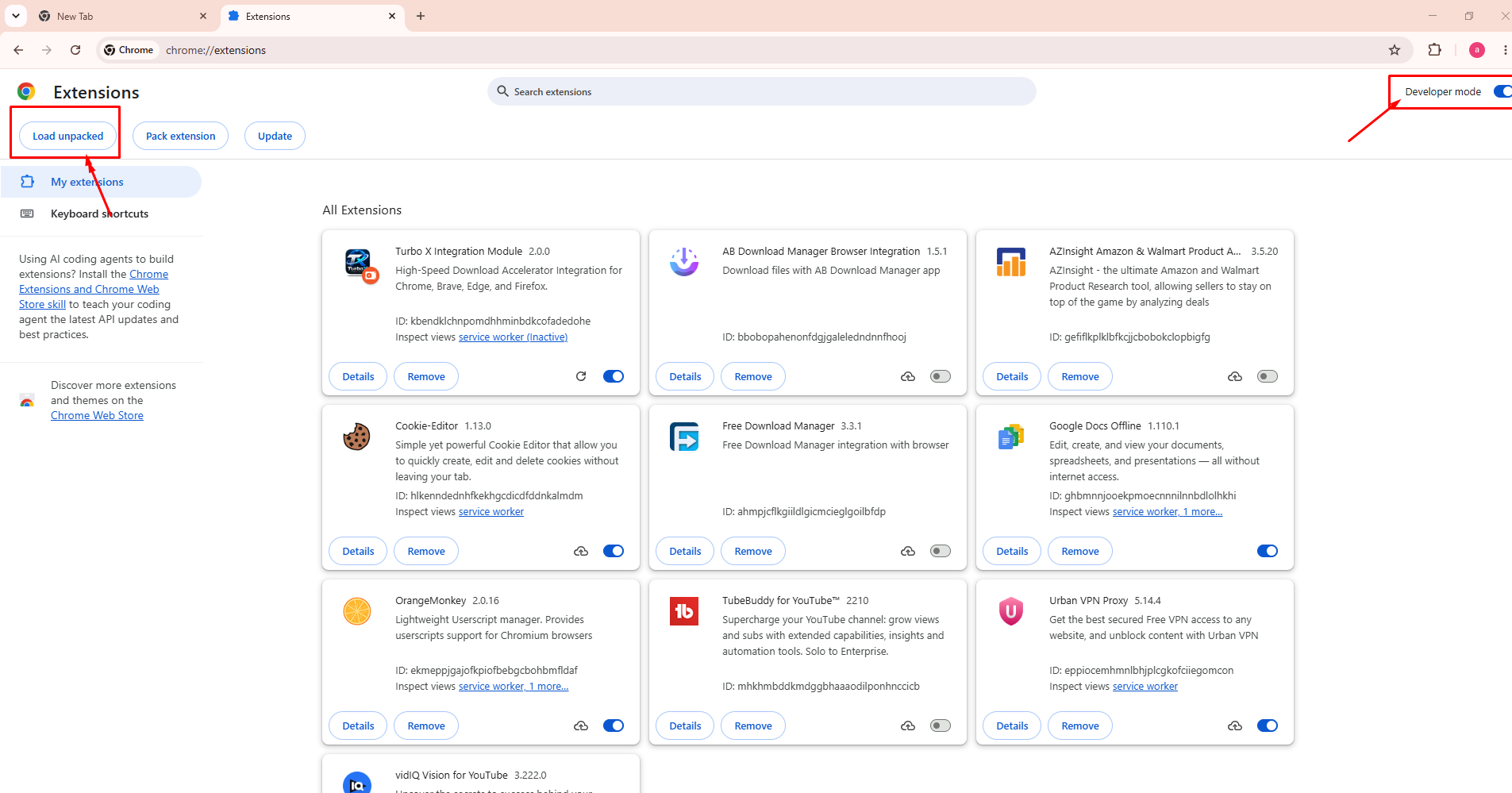
Task: Reload the Turbo X Integration Module extension
Action: pos(581,376)
